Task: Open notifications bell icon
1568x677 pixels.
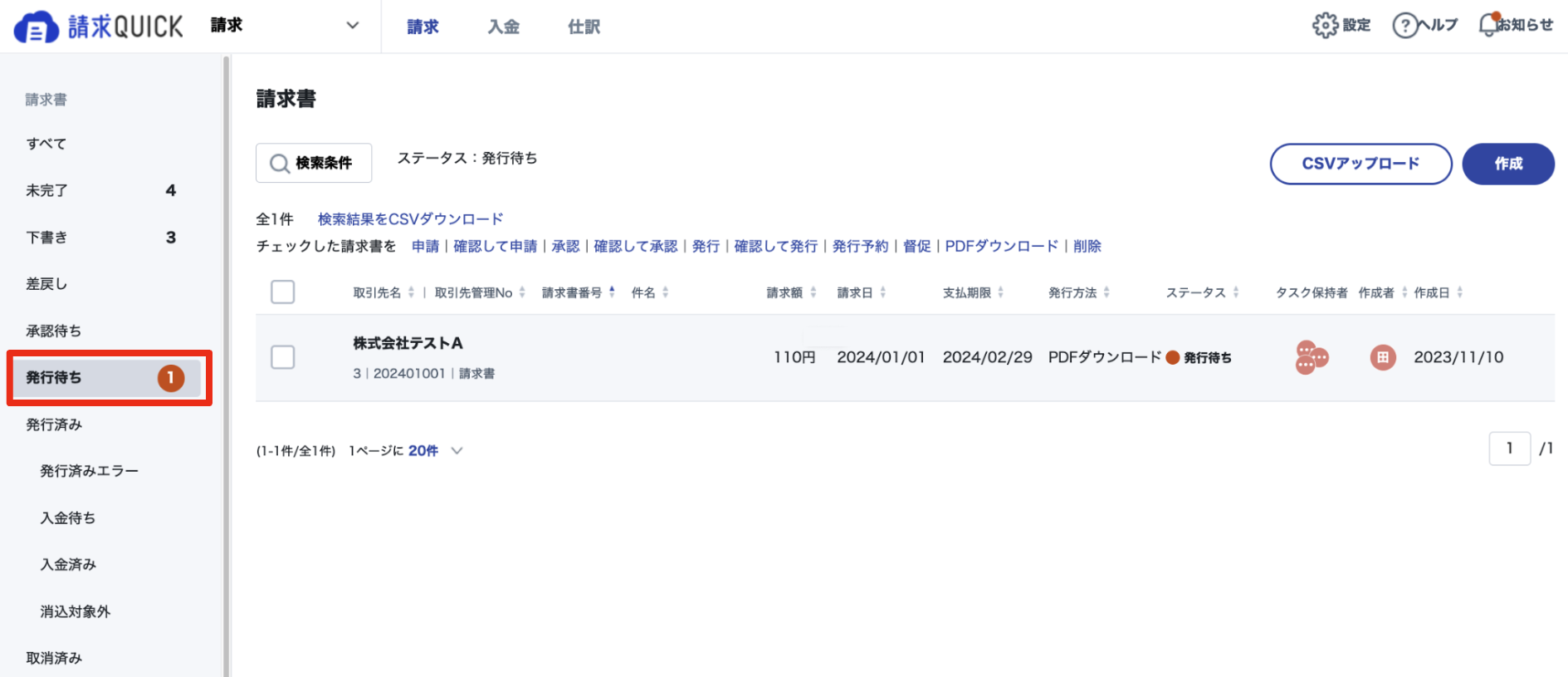Action: [1489, 25]
